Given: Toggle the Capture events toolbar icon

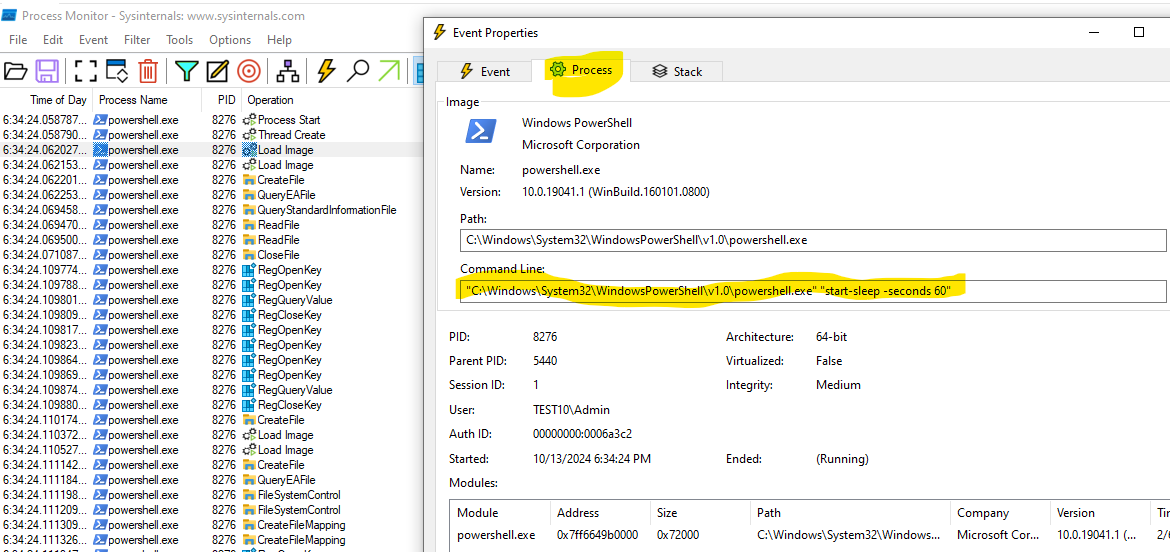Looking at the screenshot, I should (x=86, y=71).
